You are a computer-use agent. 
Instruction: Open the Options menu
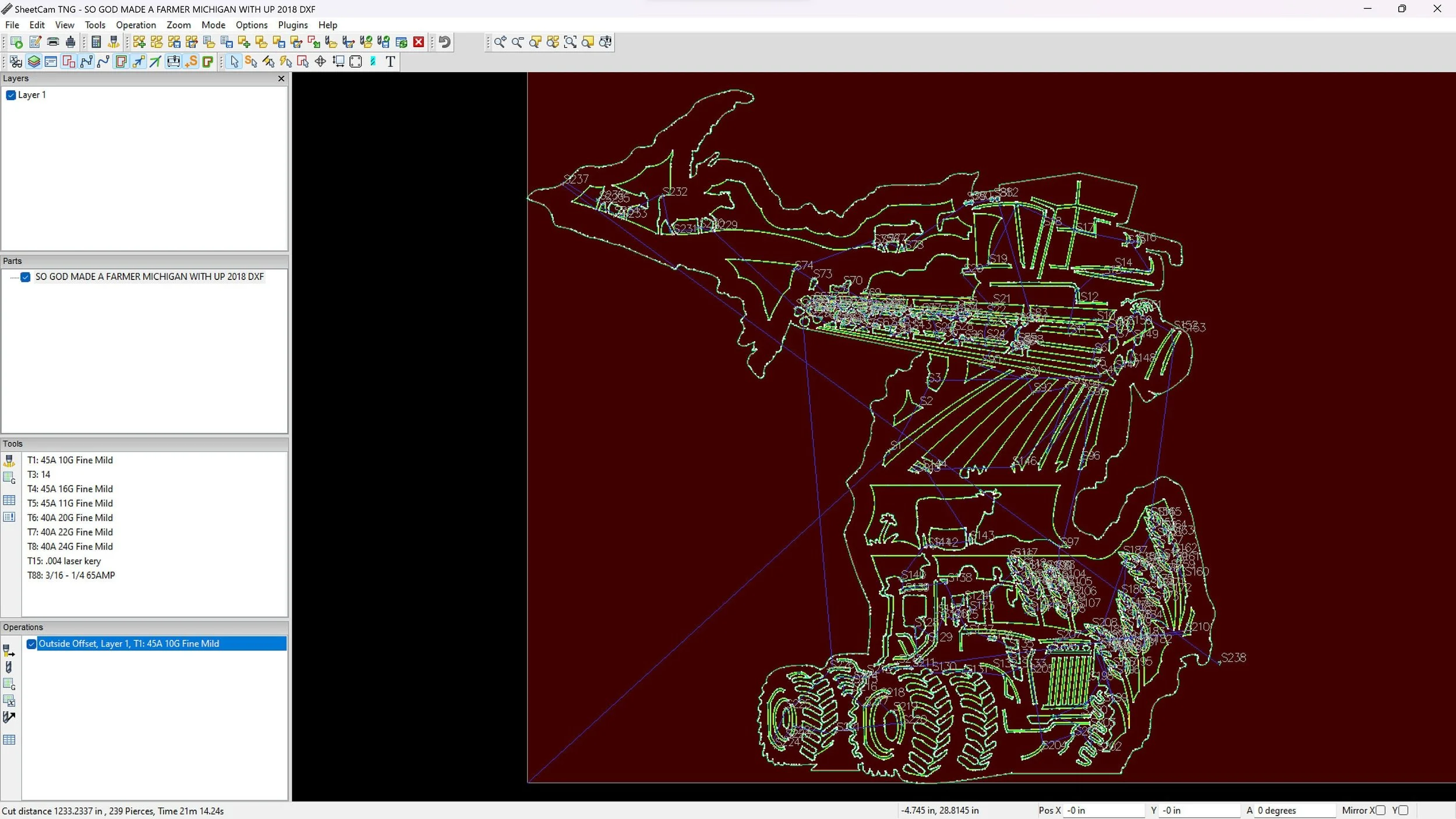tap(252, 25)
